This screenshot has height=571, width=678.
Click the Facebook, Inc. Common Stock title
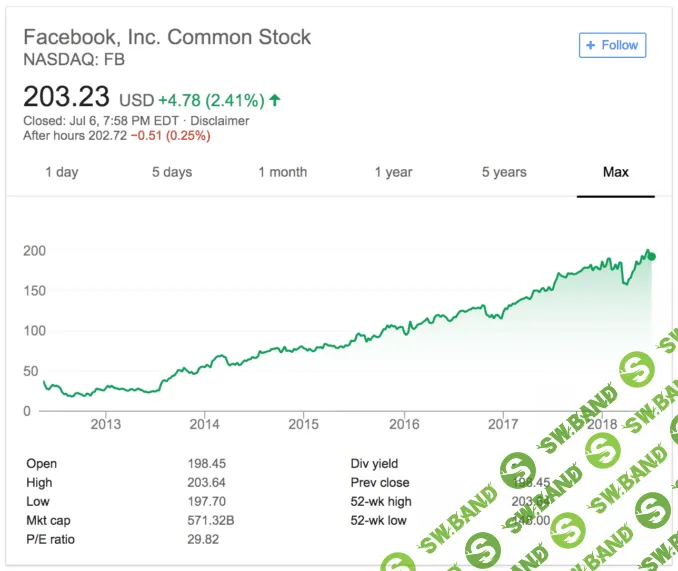167,37
